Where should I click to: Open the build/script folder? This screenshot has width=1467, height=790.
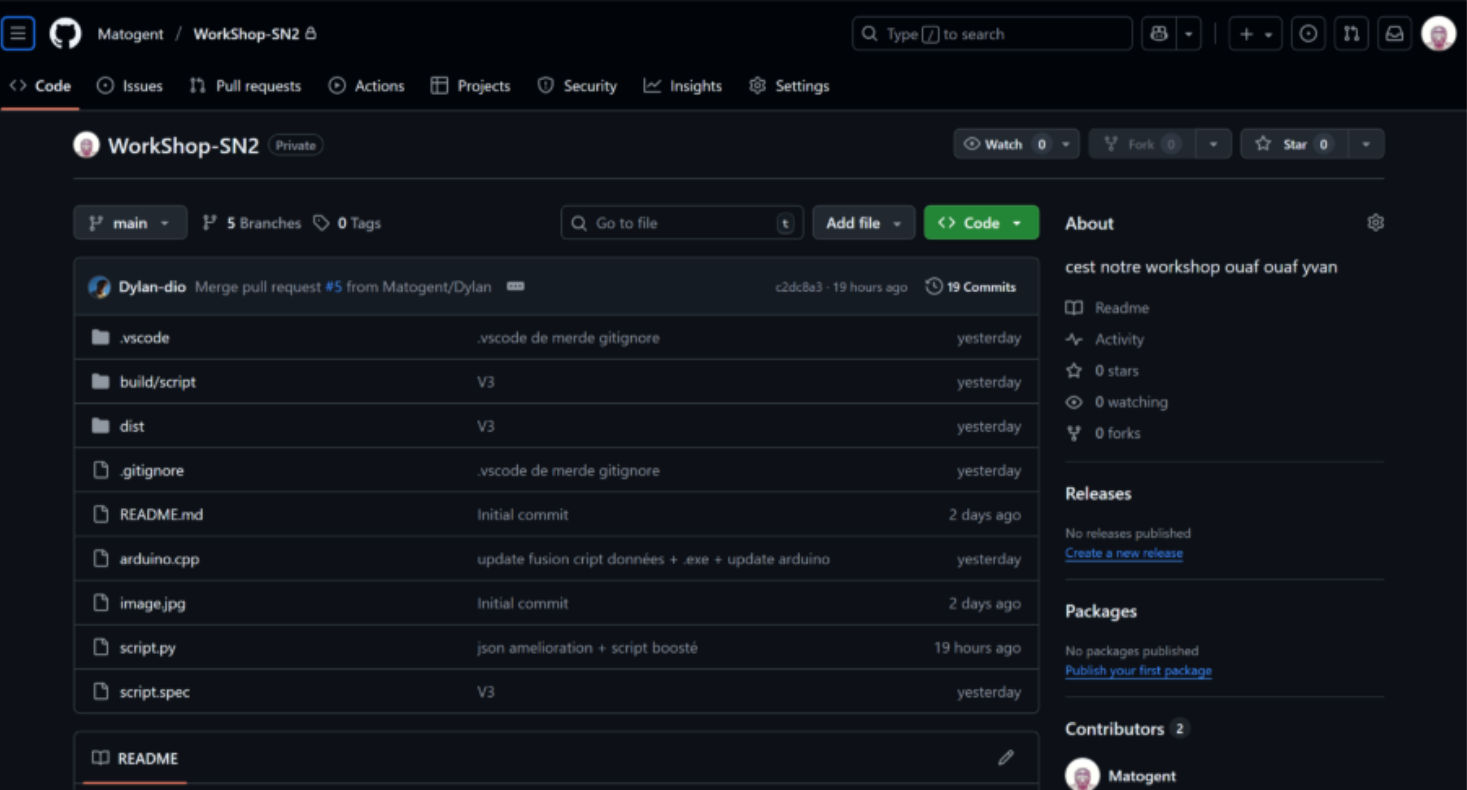coord(158,382)
